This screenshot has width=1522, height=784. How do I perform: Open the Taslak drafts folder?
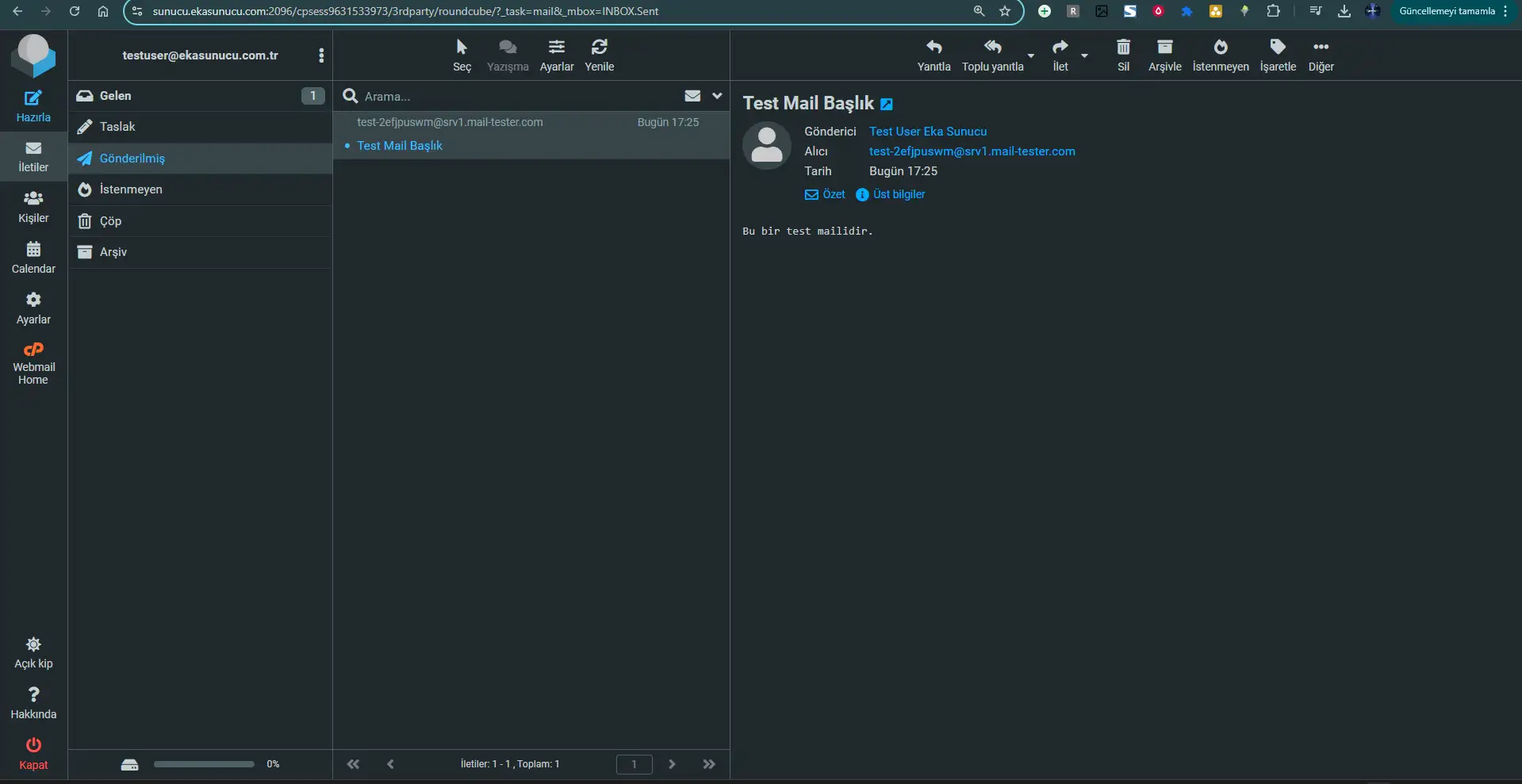[200, 127]
